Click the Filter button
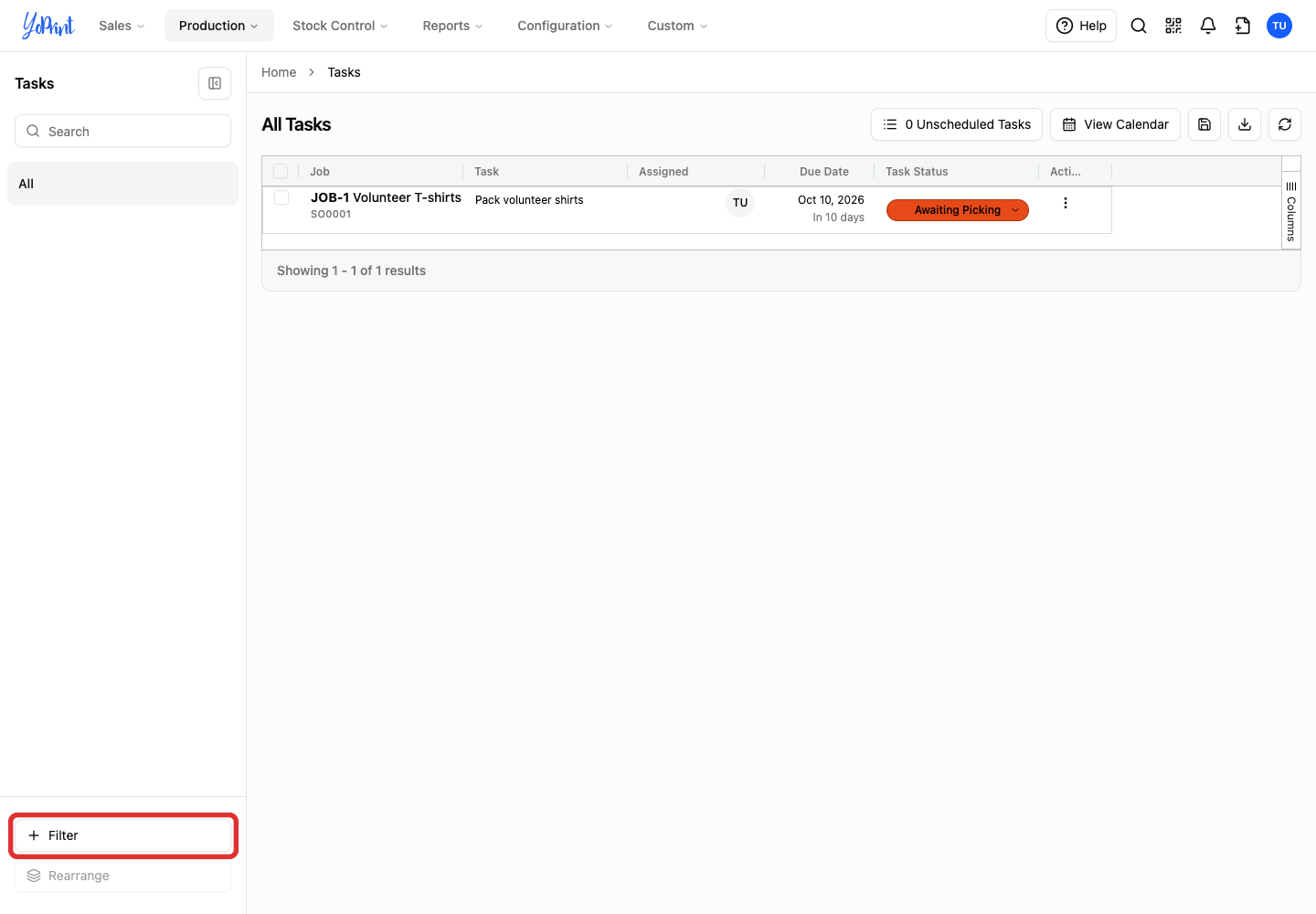1316x914 pixels. [123, 835]
